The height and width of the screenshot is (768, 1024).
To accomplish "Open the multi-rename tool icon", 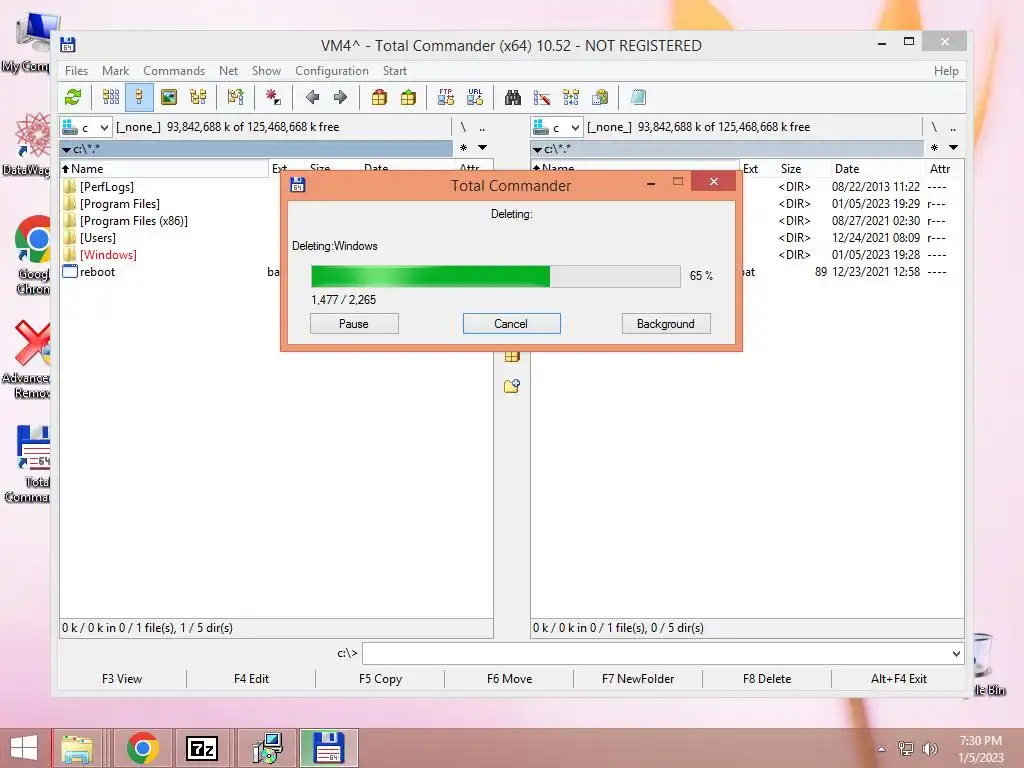I will pos(542,98).
